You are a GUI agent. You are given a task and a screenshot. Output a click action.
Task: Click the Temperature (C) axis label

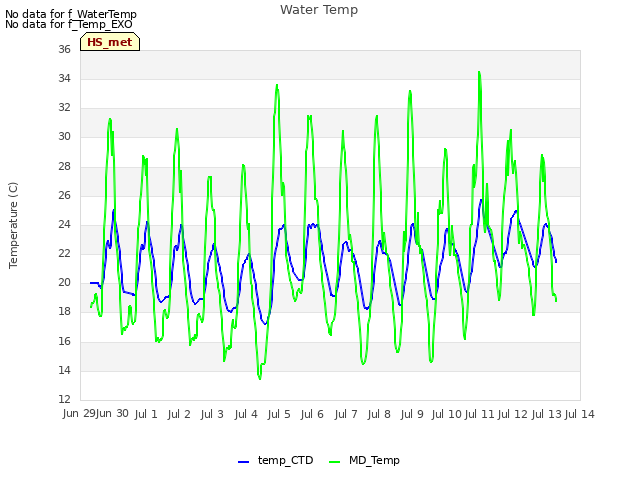tap(13, 225)
